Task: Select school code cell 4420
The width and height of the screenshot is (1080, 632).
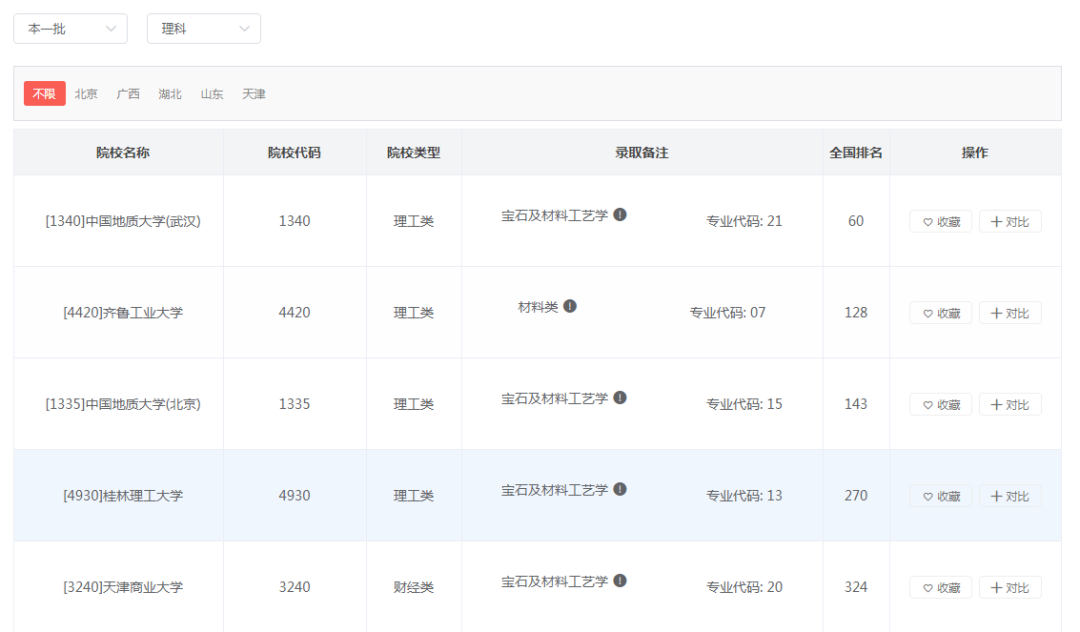Action: point(294,313)
